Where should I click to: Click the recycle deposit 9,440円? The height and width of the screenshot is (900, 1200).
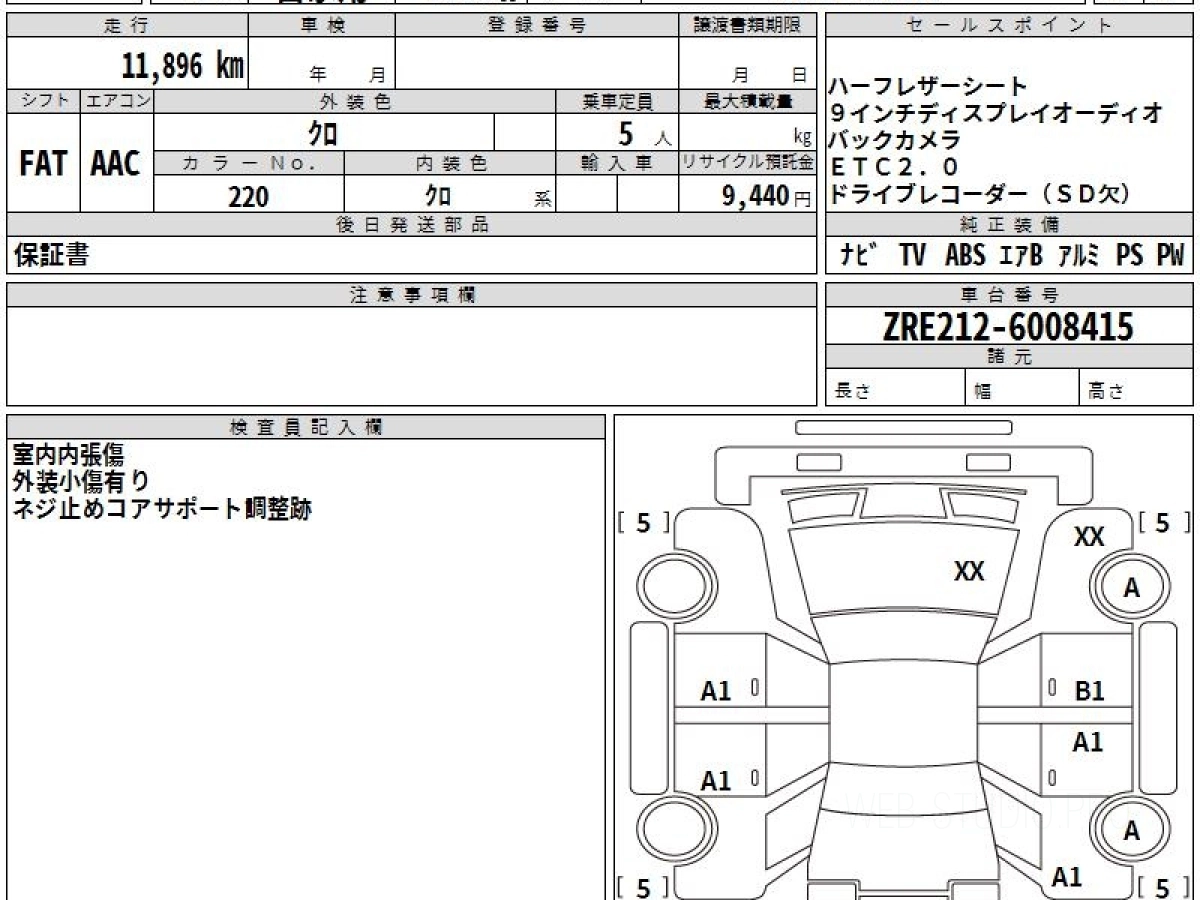767,197
